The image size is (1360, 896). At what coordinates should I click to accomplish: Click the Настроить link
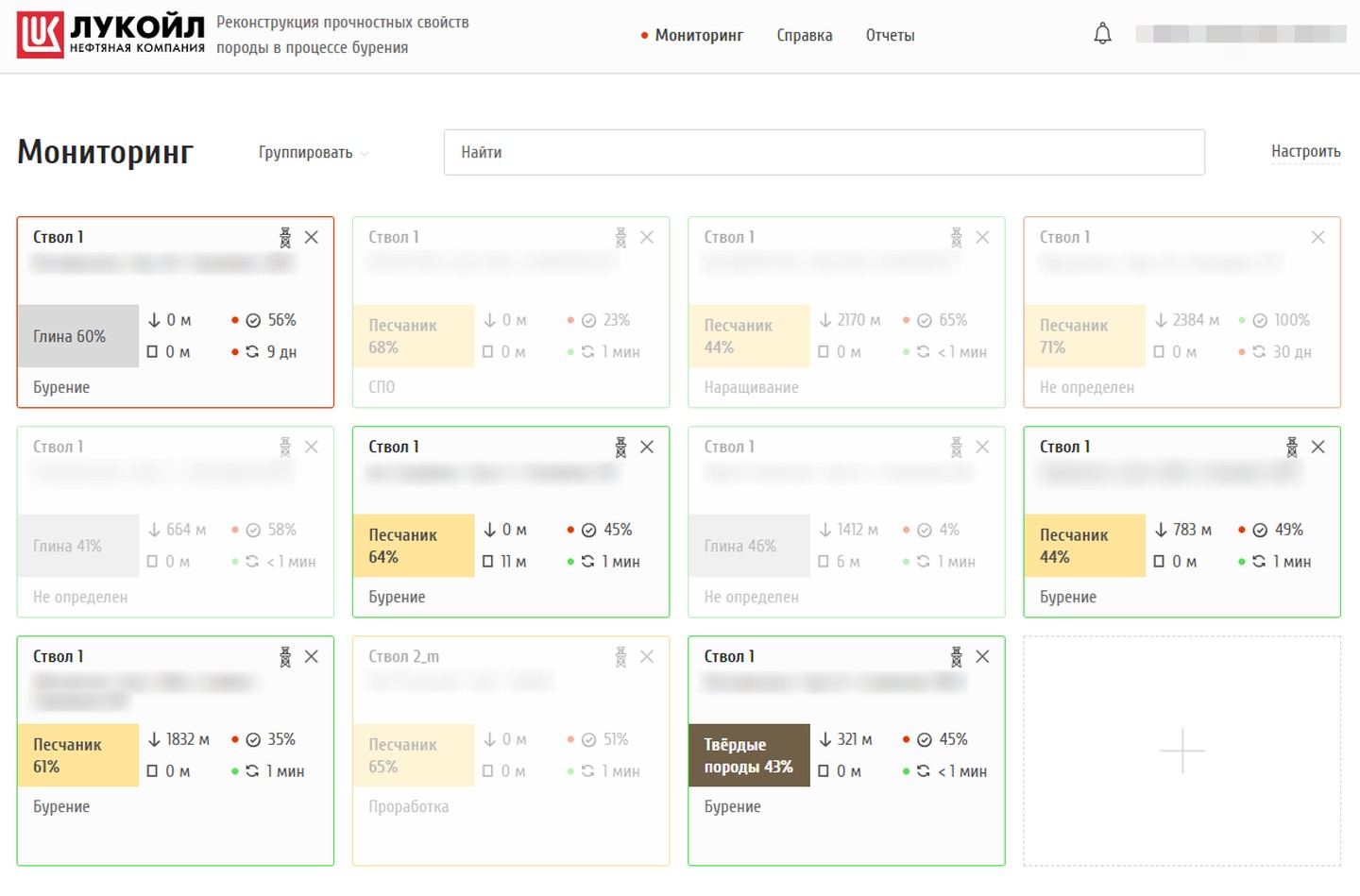pyautogui.click(x=1306, y=151)
